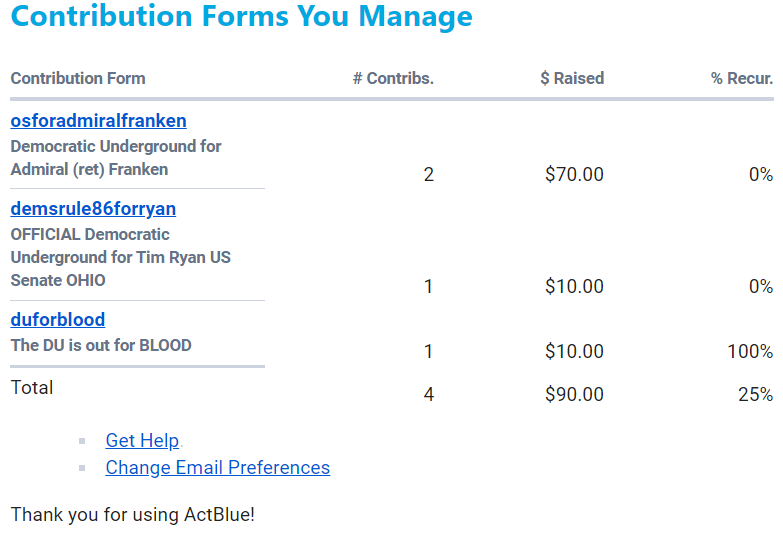Click 'The DU is out for BLOOD' text
Viewport: 783px width, 535px height.
pyautogui.click(x=101, y=346)
